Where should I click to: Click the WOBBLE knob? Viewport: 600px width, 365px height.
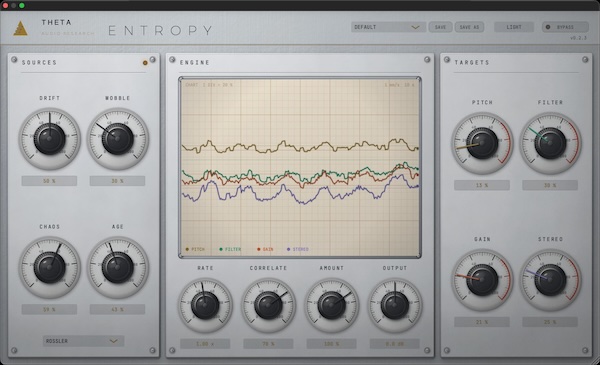click(117, 139)
